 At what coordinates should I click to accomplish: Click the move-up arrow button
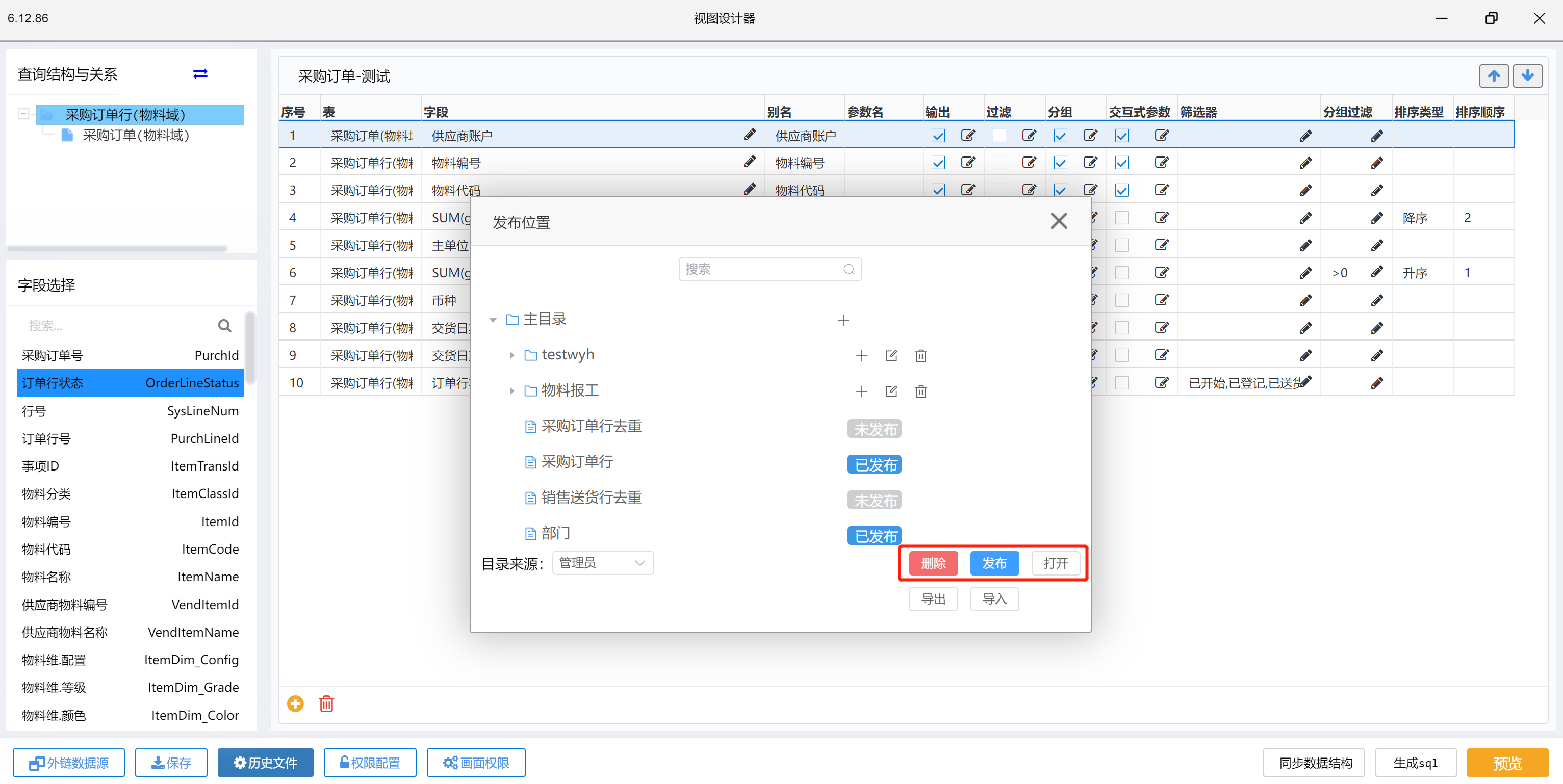pos(1494,76)
